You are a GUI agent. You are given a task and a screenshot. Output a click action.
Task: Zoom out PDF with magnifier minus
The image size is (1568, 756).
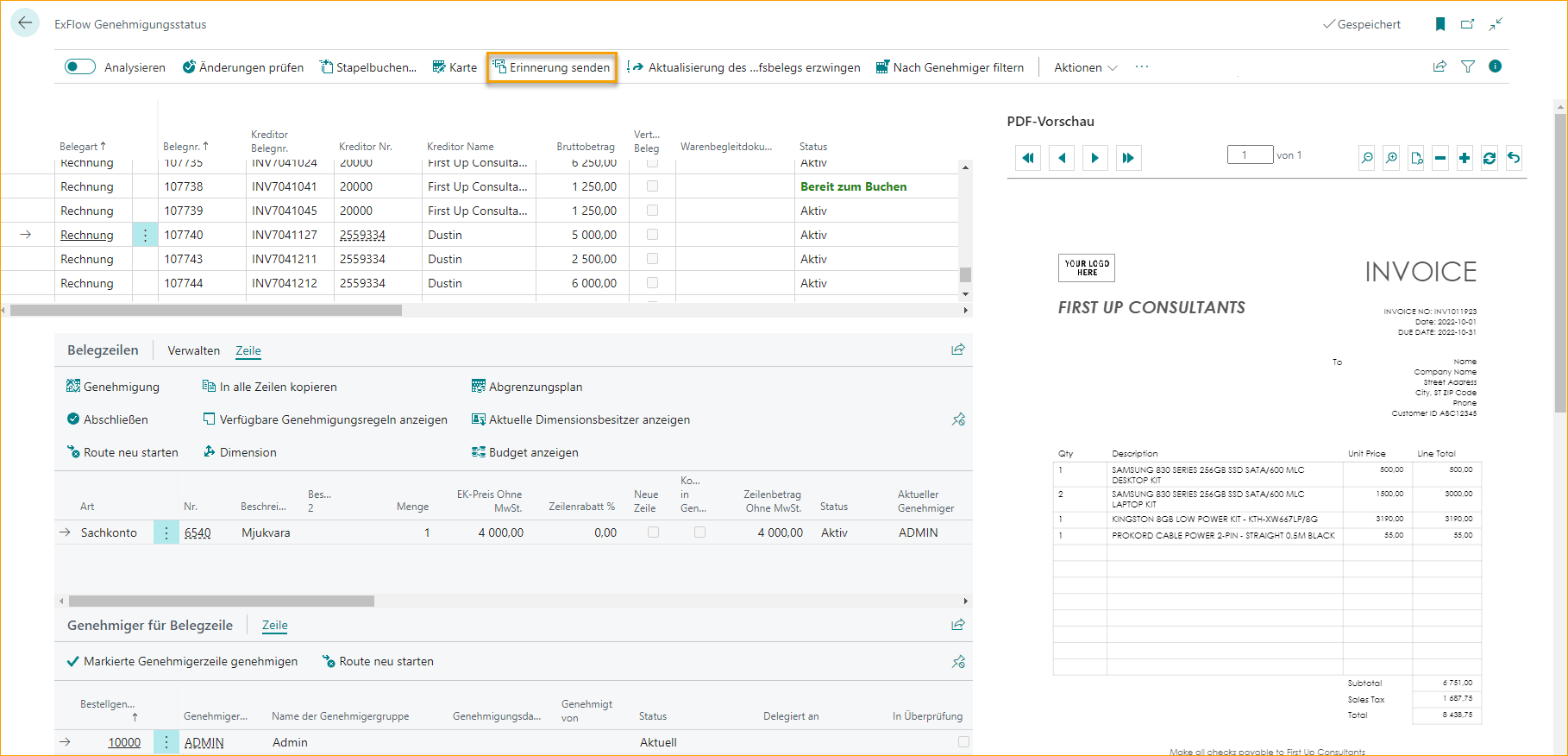[x=1367, y=158]
